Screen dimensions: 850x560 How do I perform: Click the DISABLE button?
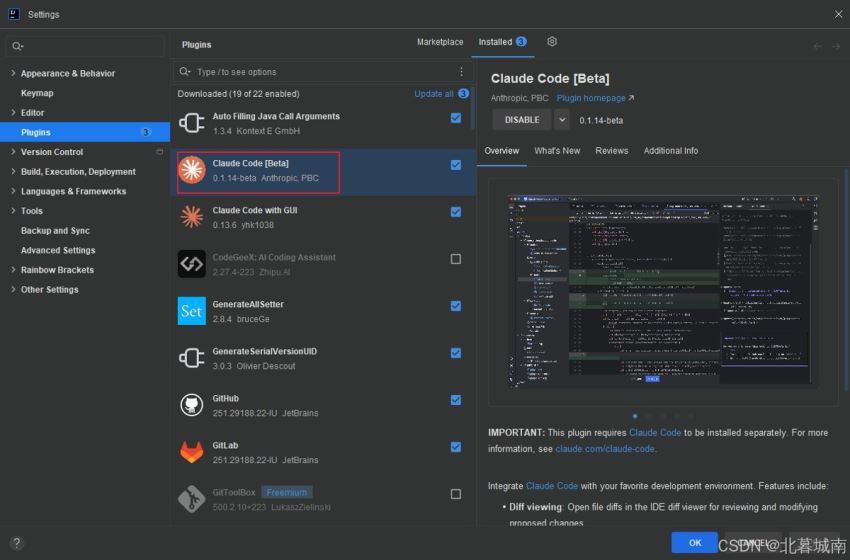pos(521,120)
